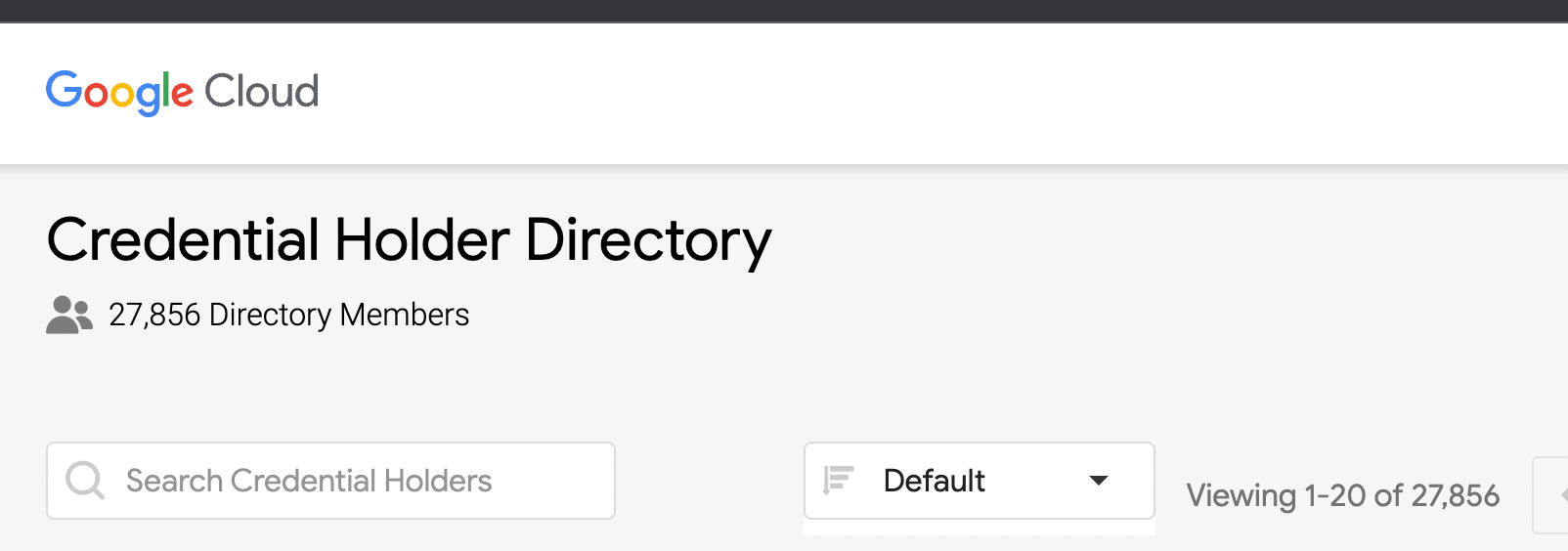The image size is (1568, 551).
Task: Focus the Search Credential Holders field
Action: [x=330, y=481]
